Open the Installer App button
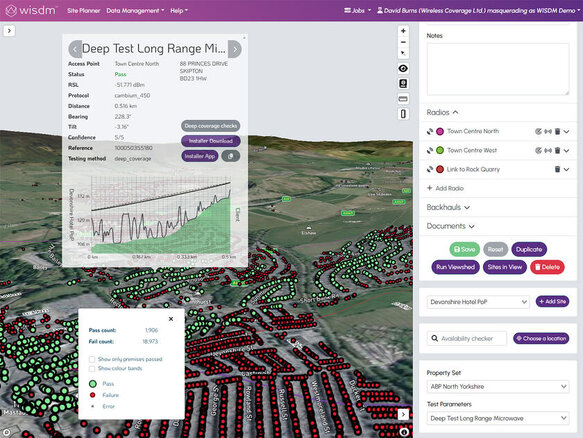The image size is (583, 438). pyautogui.click(x=200, y=156)
